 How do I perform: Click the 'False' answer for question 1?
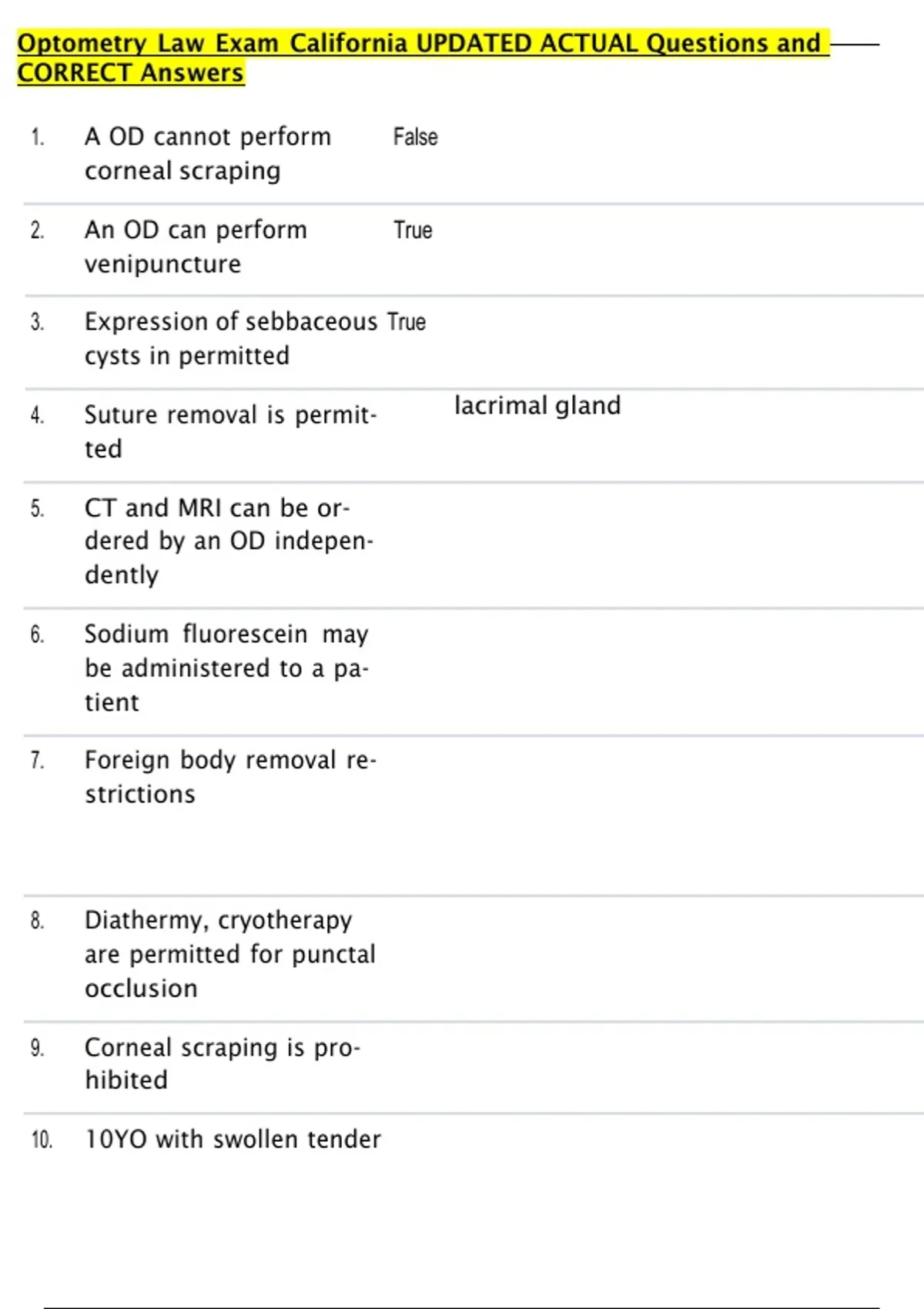pos(415,137)
